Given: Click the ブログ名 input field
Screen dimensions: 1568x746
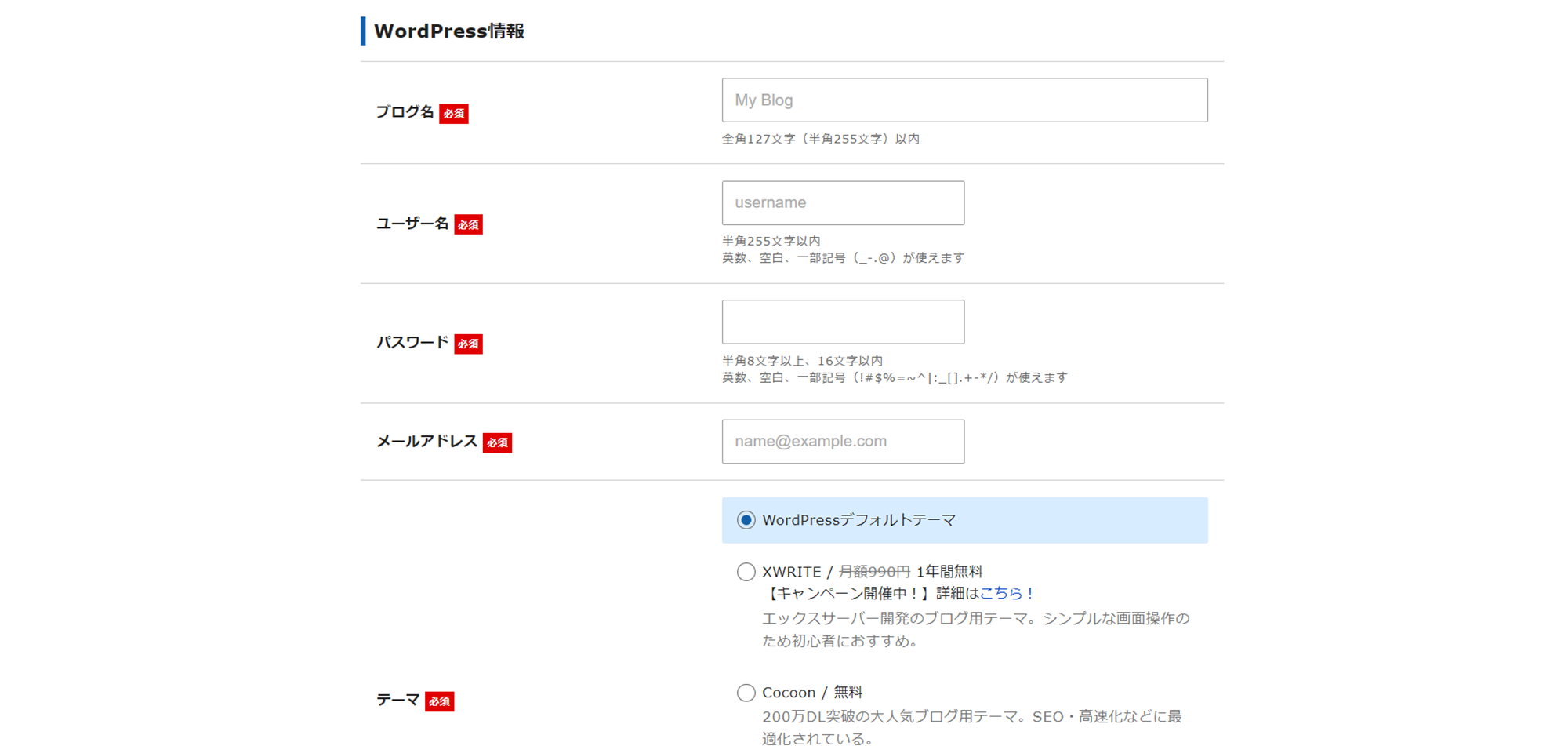Looking at the screenshot, I should coord(964,100).
